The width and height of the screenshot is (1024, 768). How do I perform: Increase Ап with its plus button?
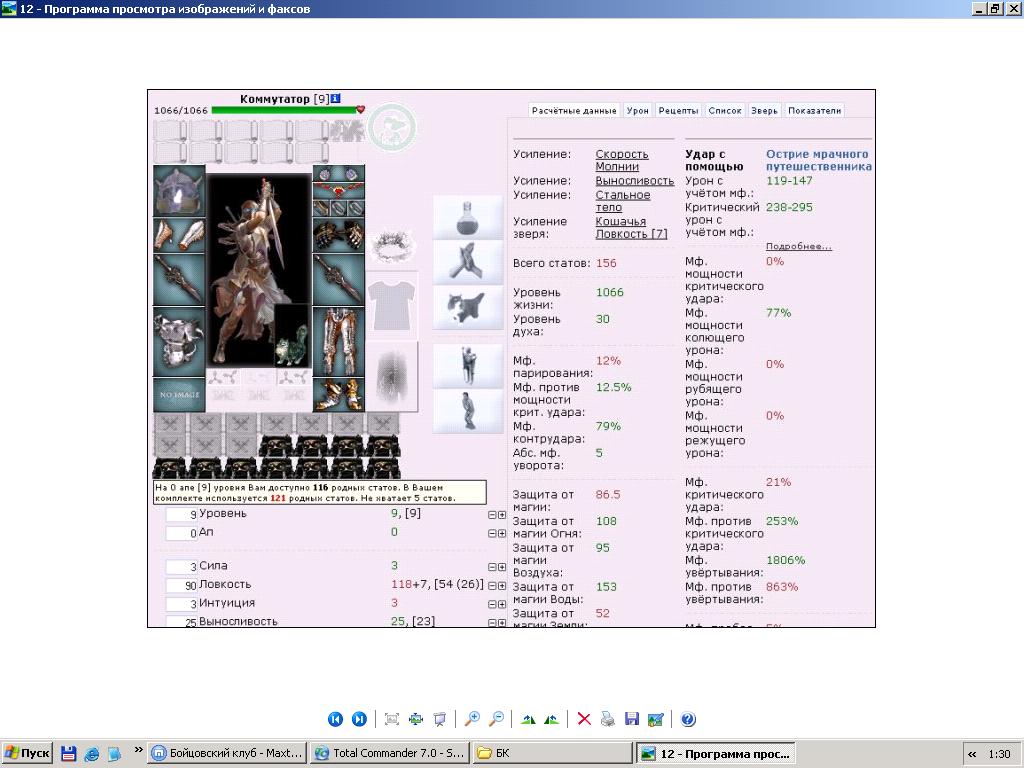point(502,534)
